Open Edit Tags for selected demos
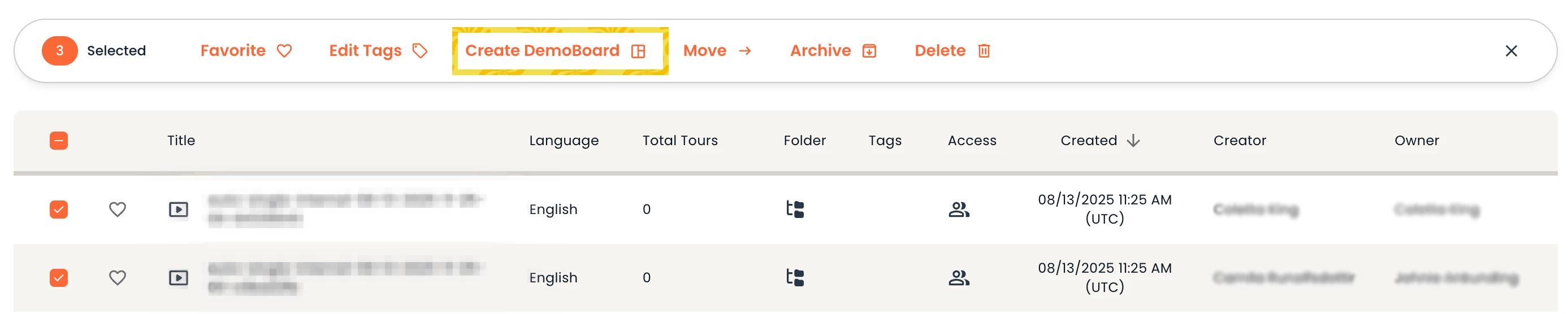 [378, 50]
